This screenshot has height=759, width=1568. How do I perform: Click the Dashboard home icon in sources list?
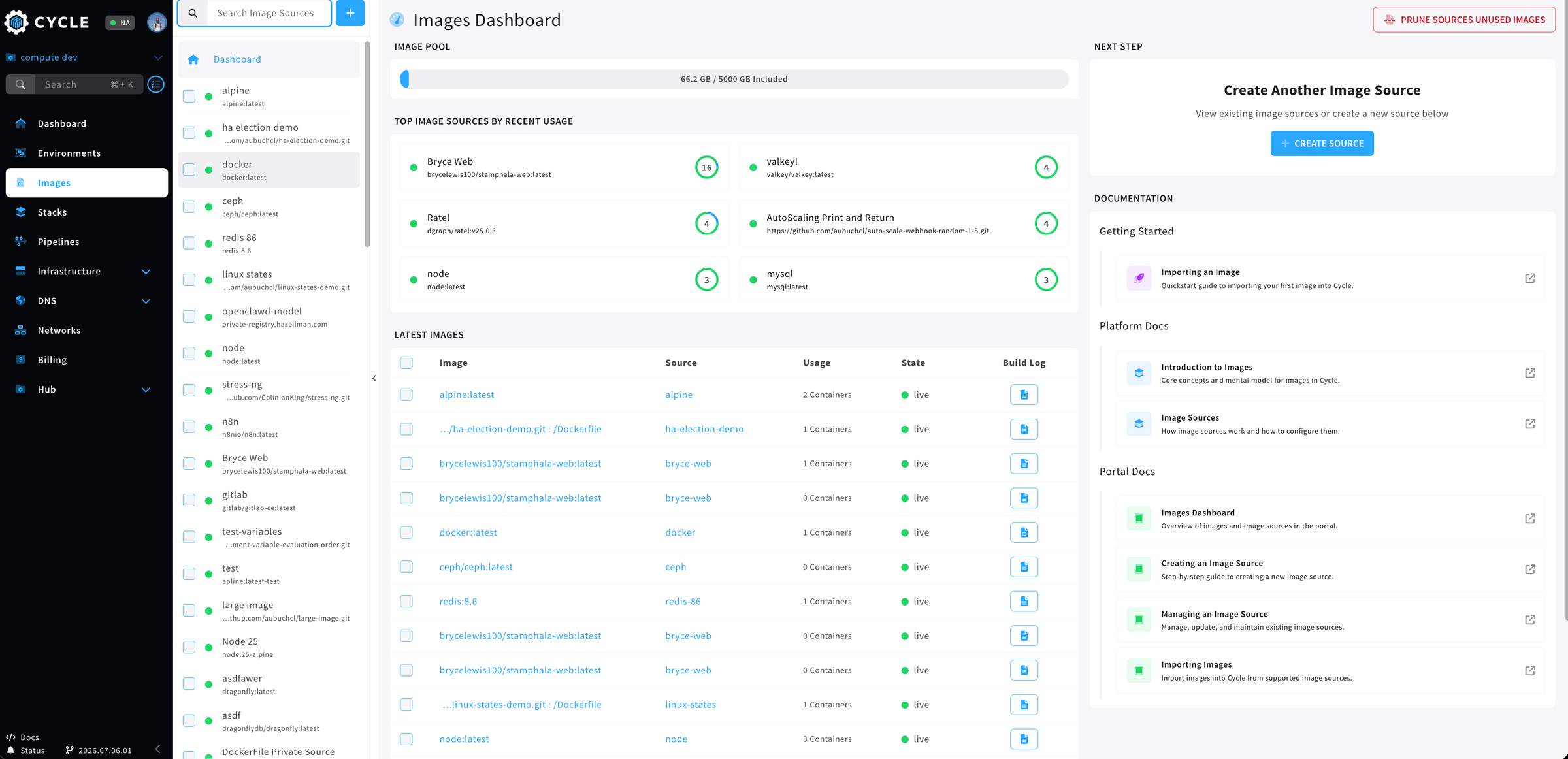pos(193,59)
